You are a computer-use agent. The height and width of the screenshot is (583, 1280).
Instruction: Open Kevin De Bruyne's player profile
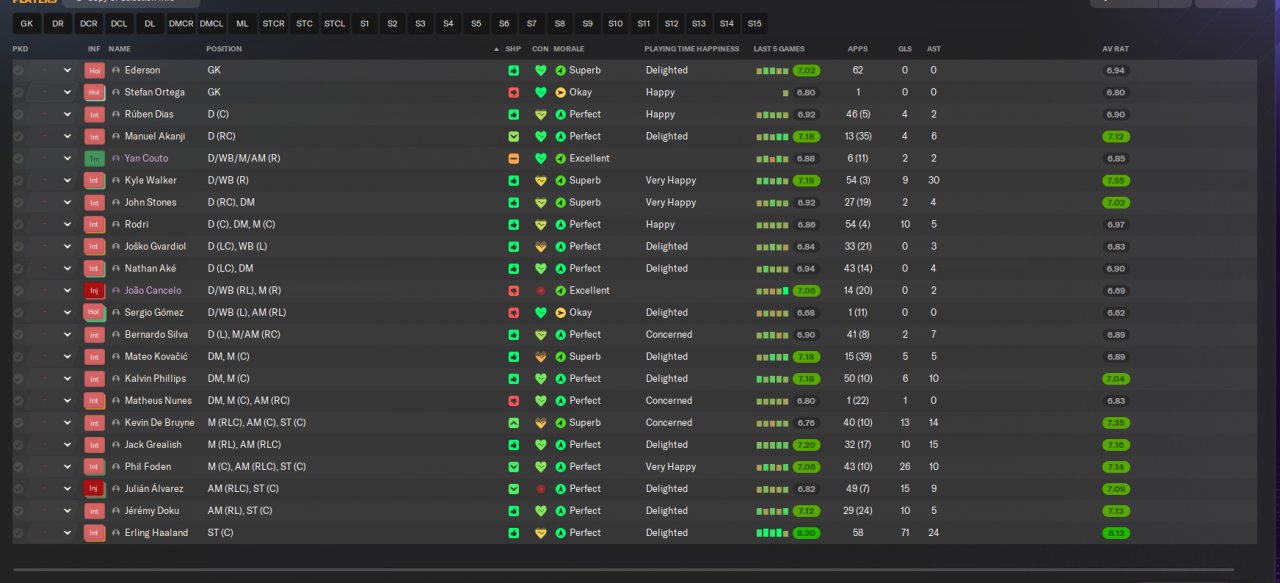click(160, 422)
